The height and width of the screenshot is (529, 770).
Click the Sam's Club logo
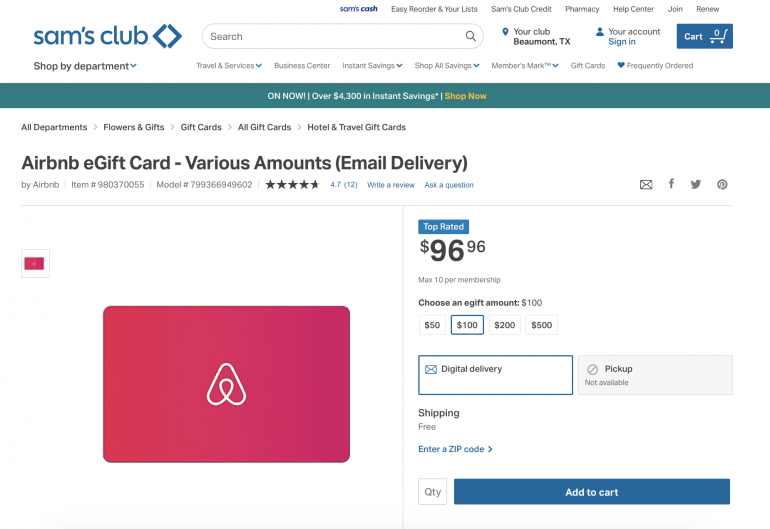tap(107, 37)
